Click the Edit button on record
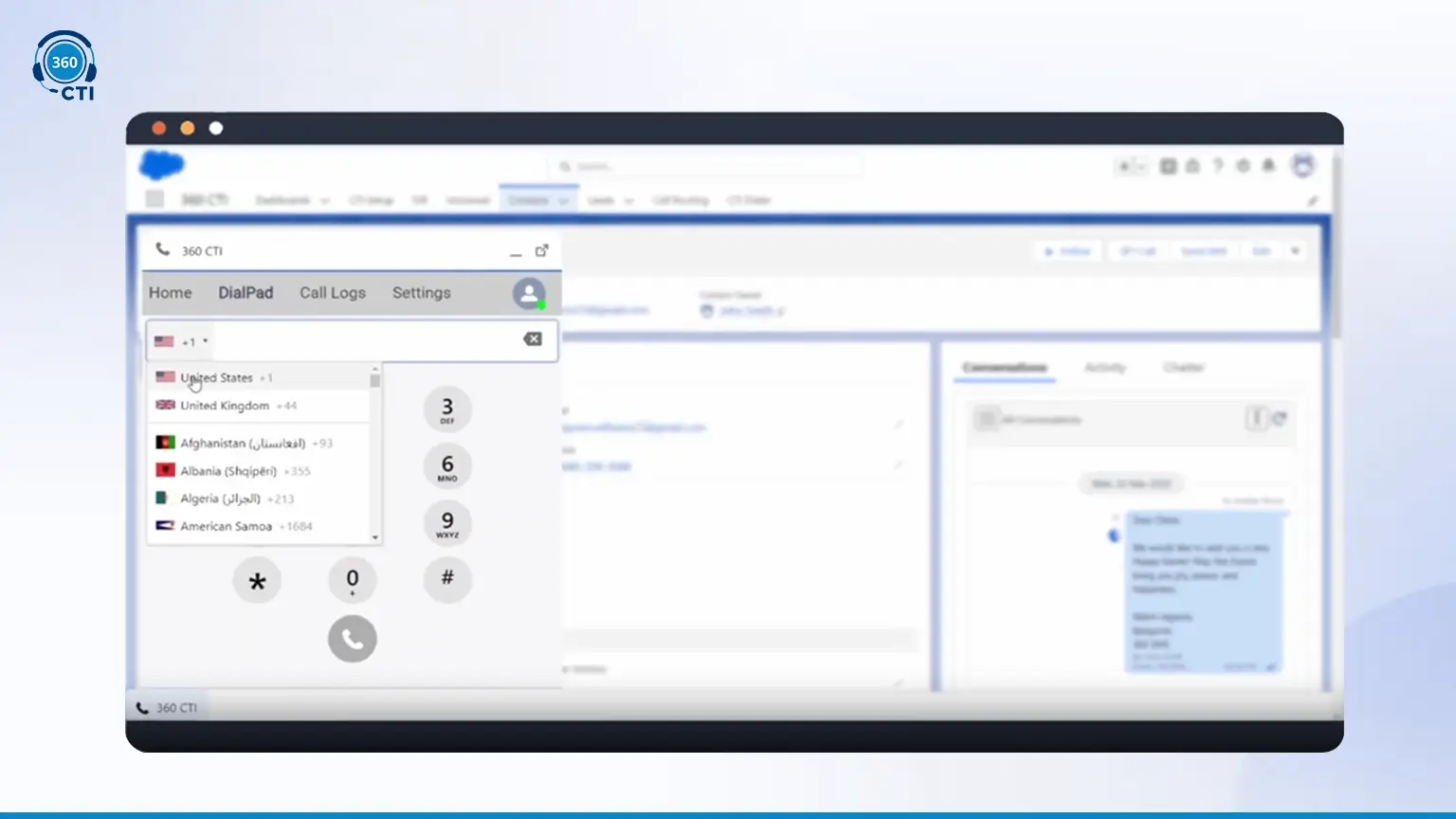 tap(1262, 251)
